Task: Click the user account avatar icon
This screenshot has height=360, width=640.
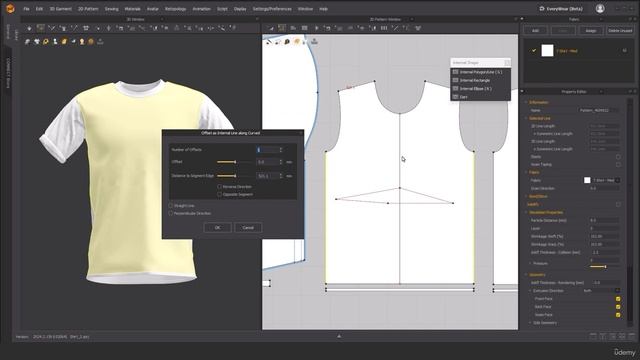Action: [600, 9]
